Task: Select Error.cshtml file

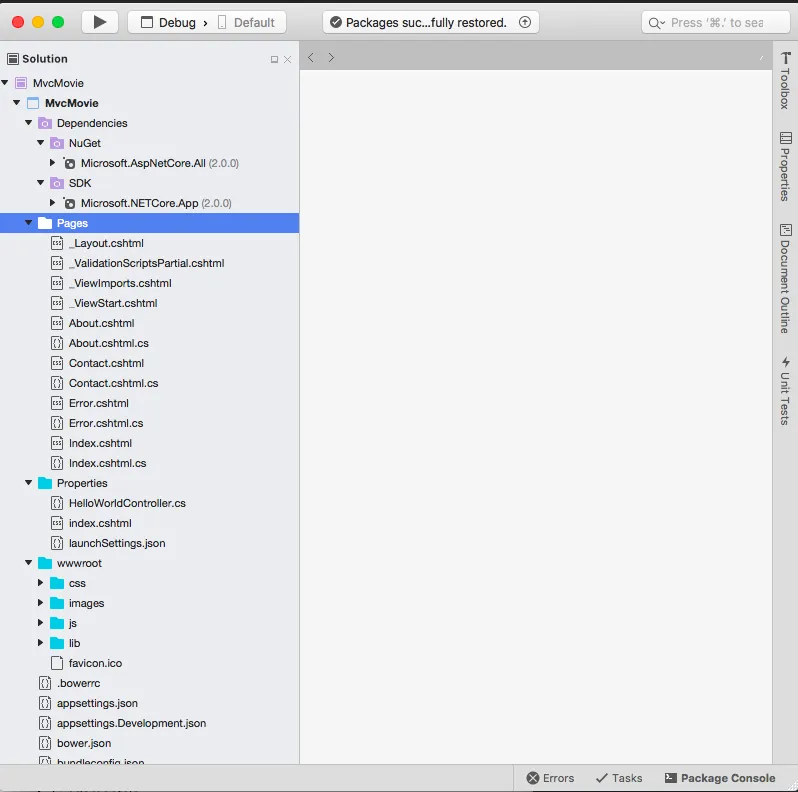Action: point(99,403)
